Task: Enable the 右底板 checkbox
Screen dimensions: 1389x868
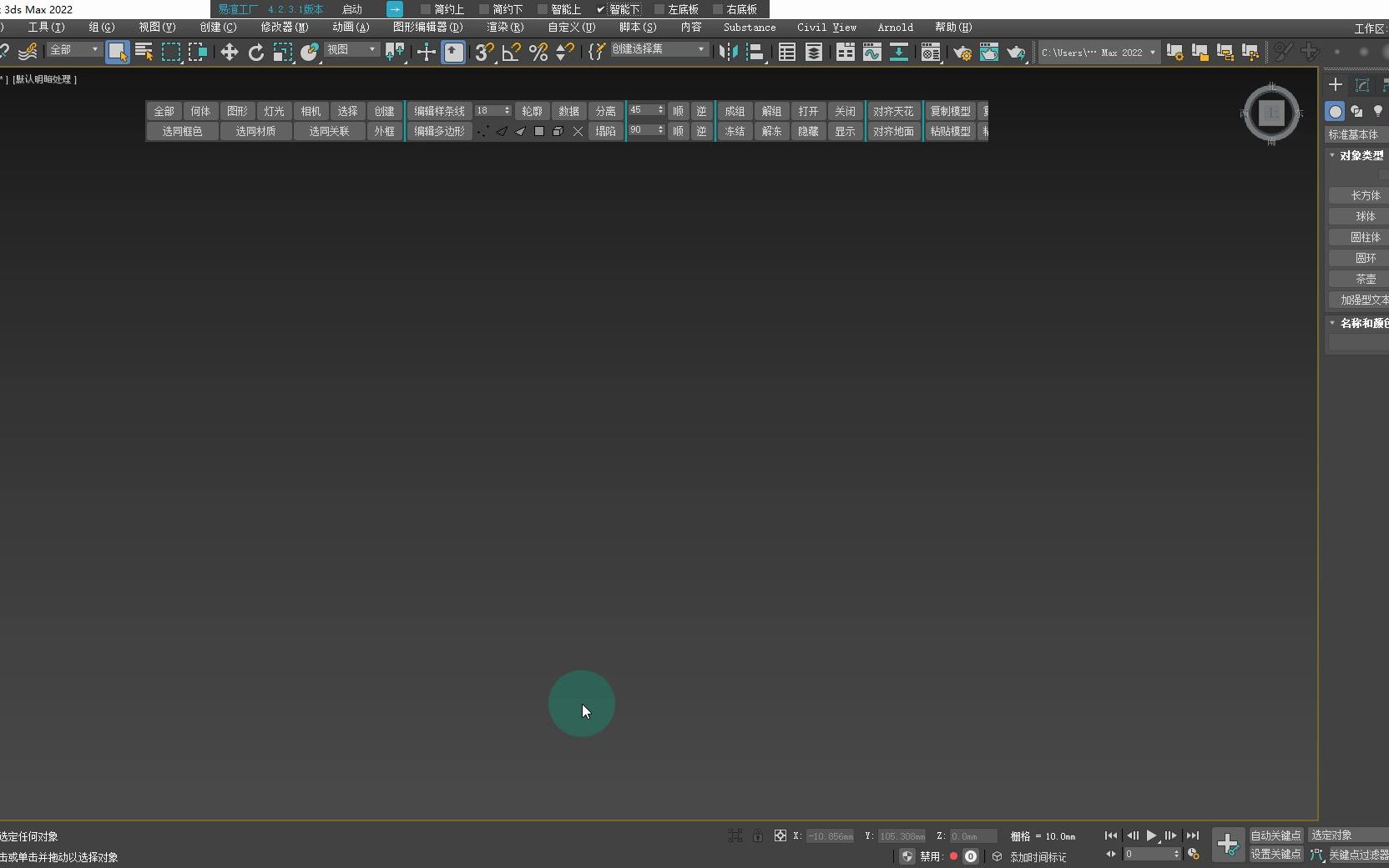Action: point(717,9)
